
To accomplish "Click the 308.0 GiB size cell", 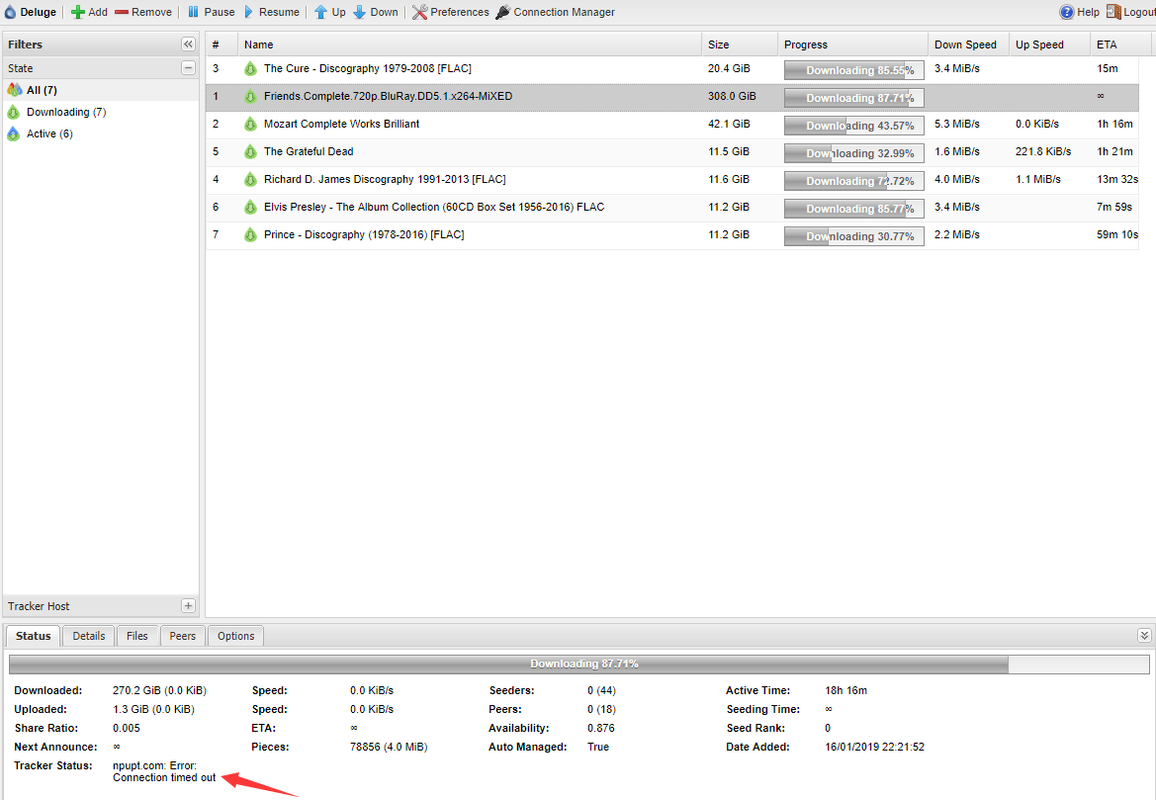I will 732,96.
